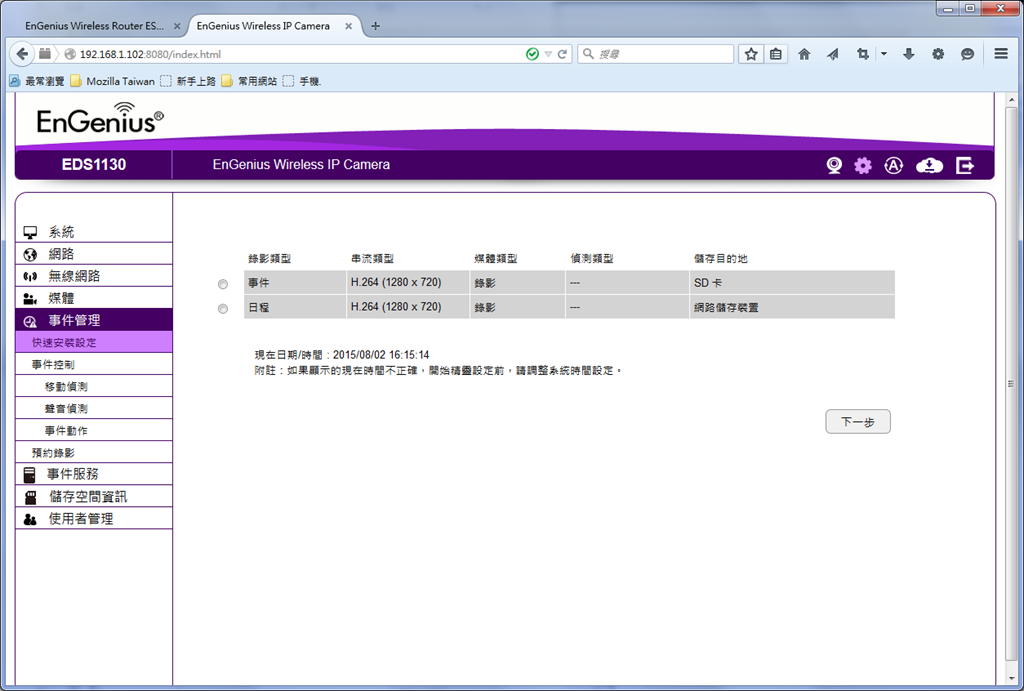Open the 常用網站 bookmark folder

click(x=249, y=81)
